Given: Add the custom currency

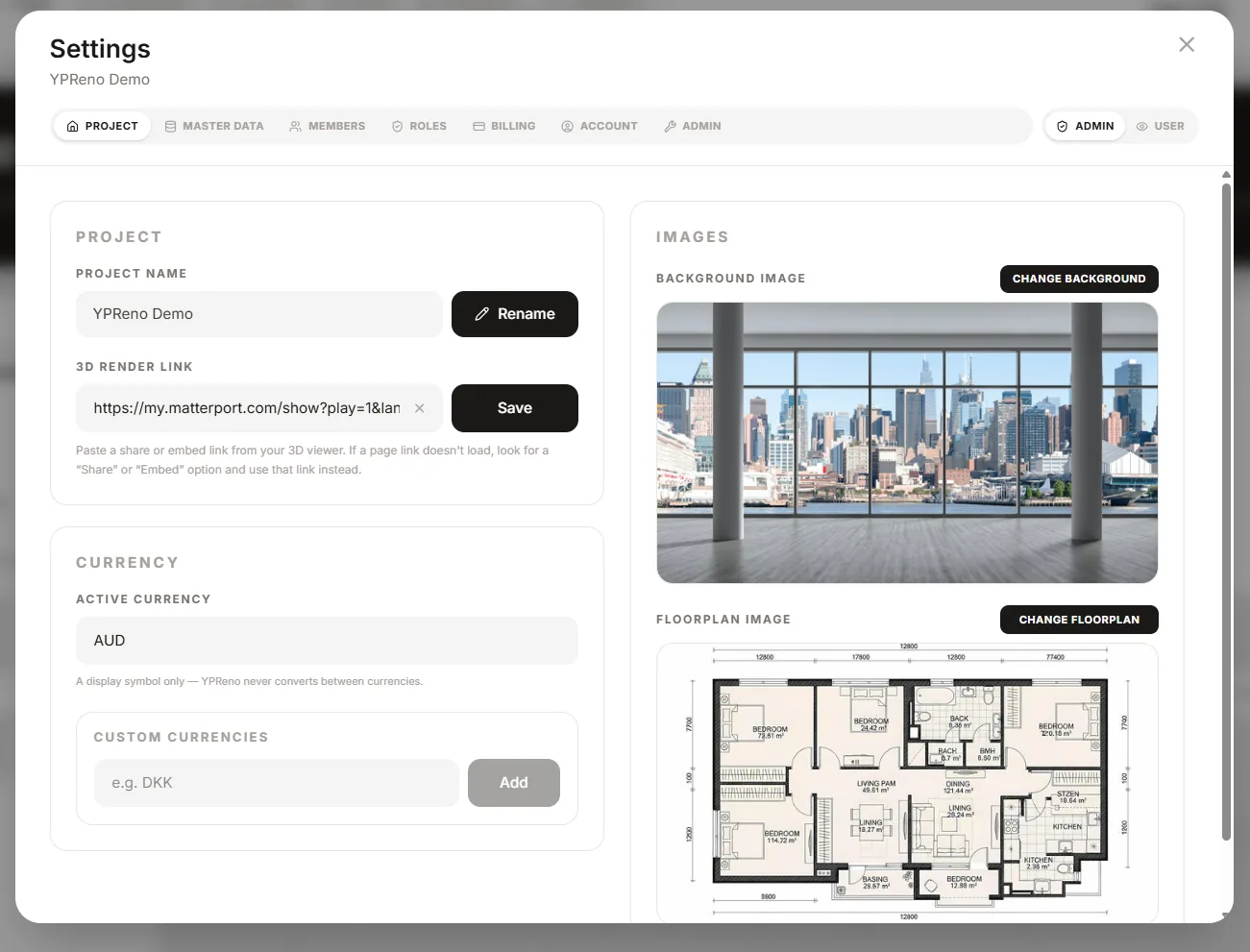Looking at the screenshot, I should point(514,783).
